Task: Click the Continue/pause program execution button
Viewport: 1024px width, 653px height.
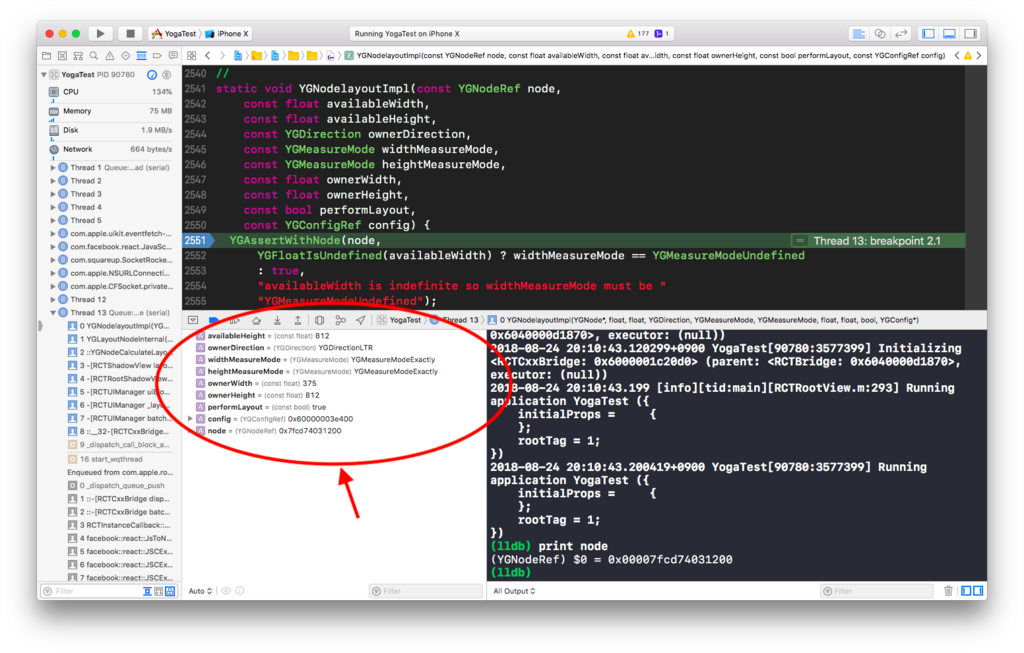Action: (235, 320)
